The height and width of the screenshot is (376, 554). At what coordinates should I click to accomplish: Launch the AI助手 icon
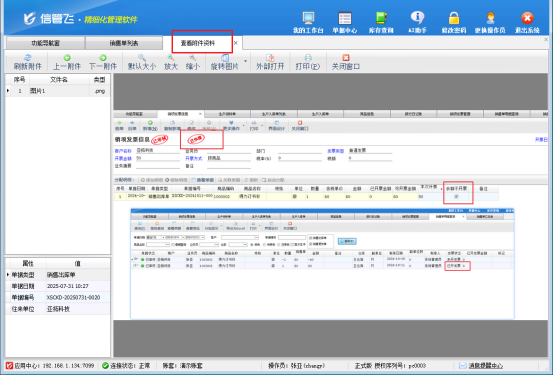click(417, 23)
